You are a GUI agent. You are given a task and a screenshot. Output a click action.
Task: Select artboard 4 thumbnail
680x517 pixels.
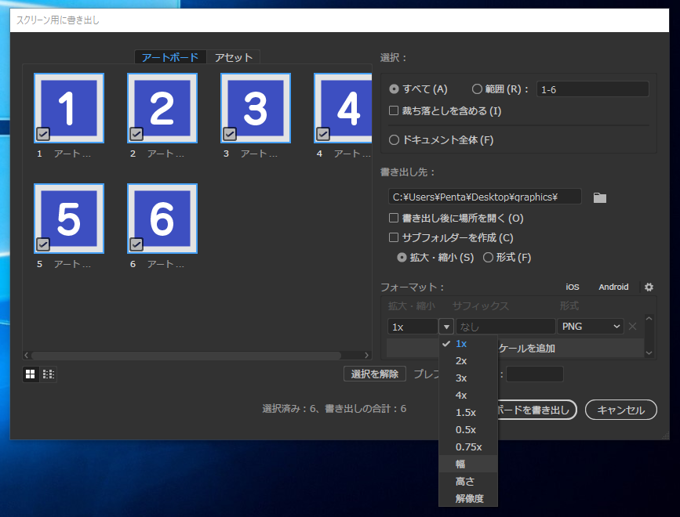click(343, 108)
